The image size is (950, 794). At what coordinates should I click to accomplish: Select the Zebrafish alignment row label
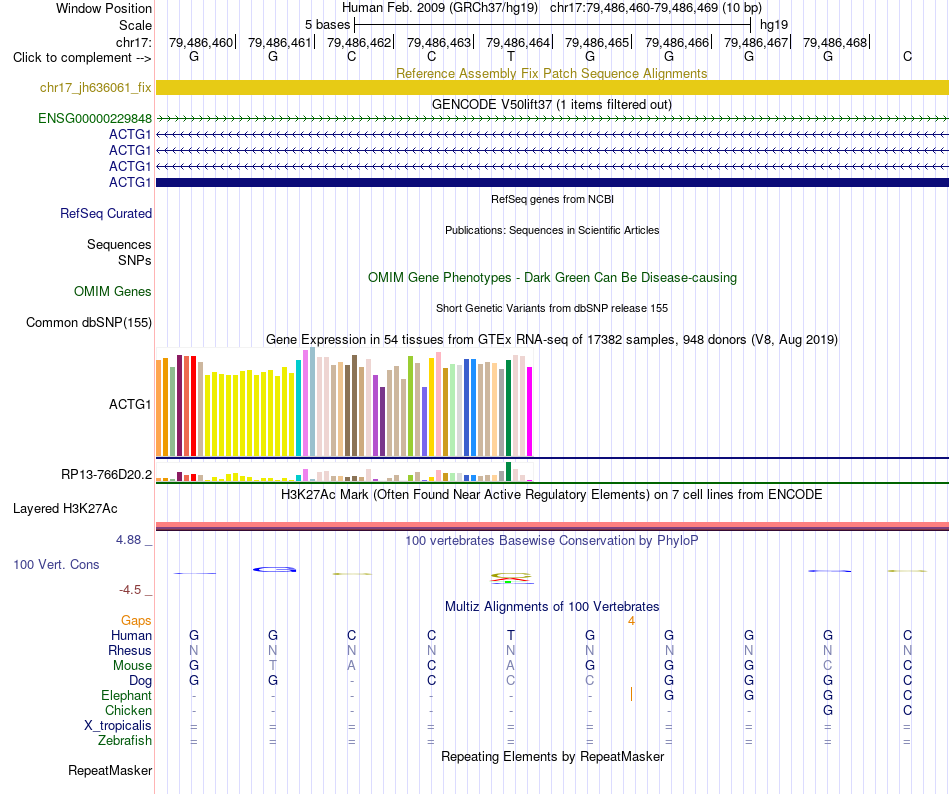tap(125, 740)
